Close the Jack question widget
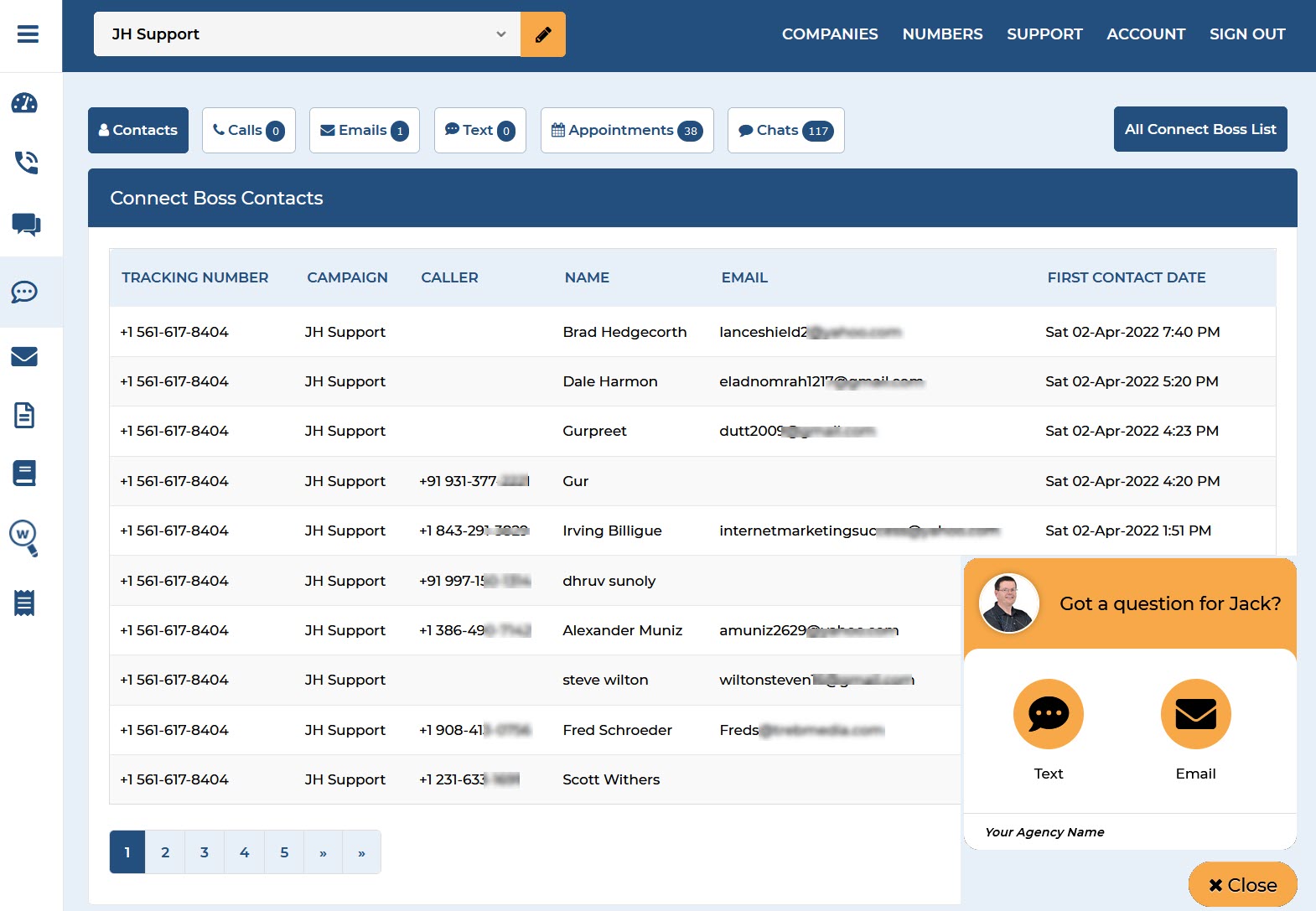The width and height of the screenshot is (1316, 911). pos(1242,885)
